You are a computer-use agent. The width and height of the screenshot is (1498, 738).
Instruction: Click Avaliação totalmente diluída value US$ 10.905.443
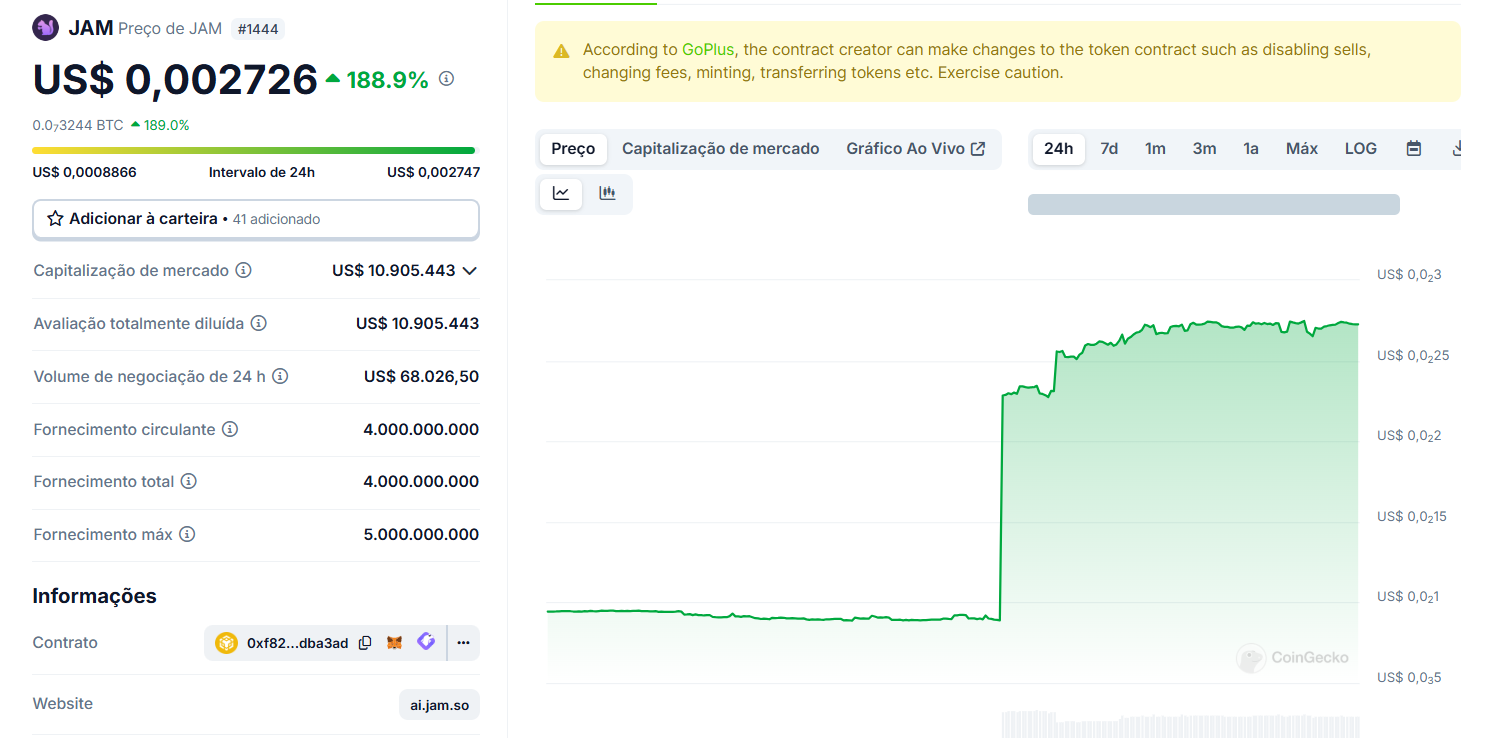pyautogui.click(x=418, y=323)
